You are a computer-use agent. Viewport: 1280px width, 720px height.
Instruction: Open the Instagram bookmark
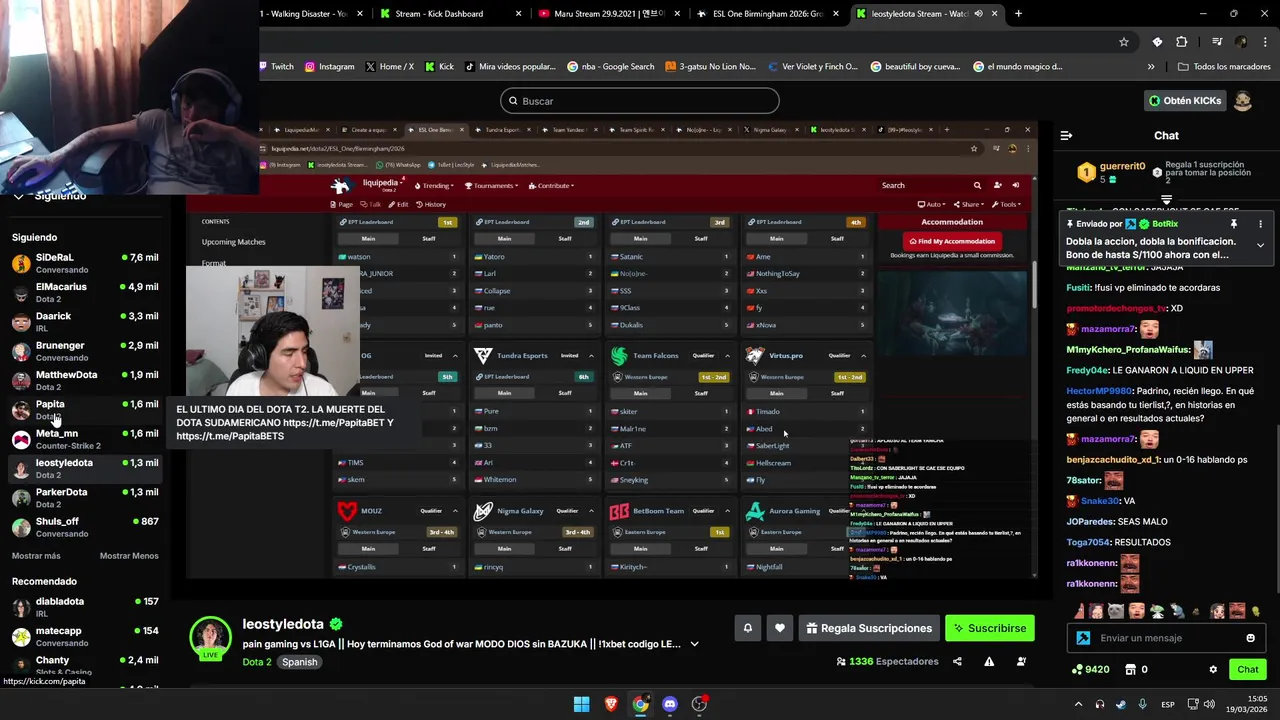330,67
